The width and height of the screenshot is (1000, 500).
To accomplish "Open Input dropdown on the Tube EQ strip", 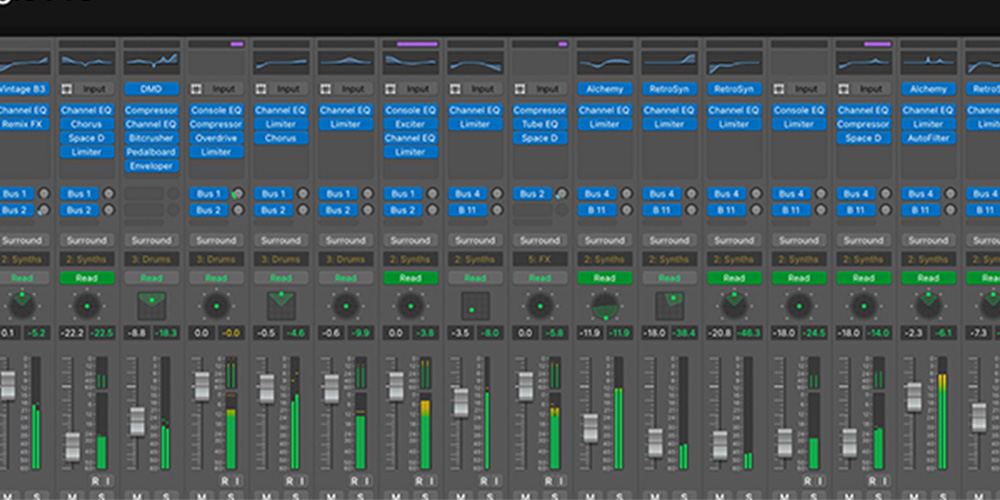I will tap(548, 89).
